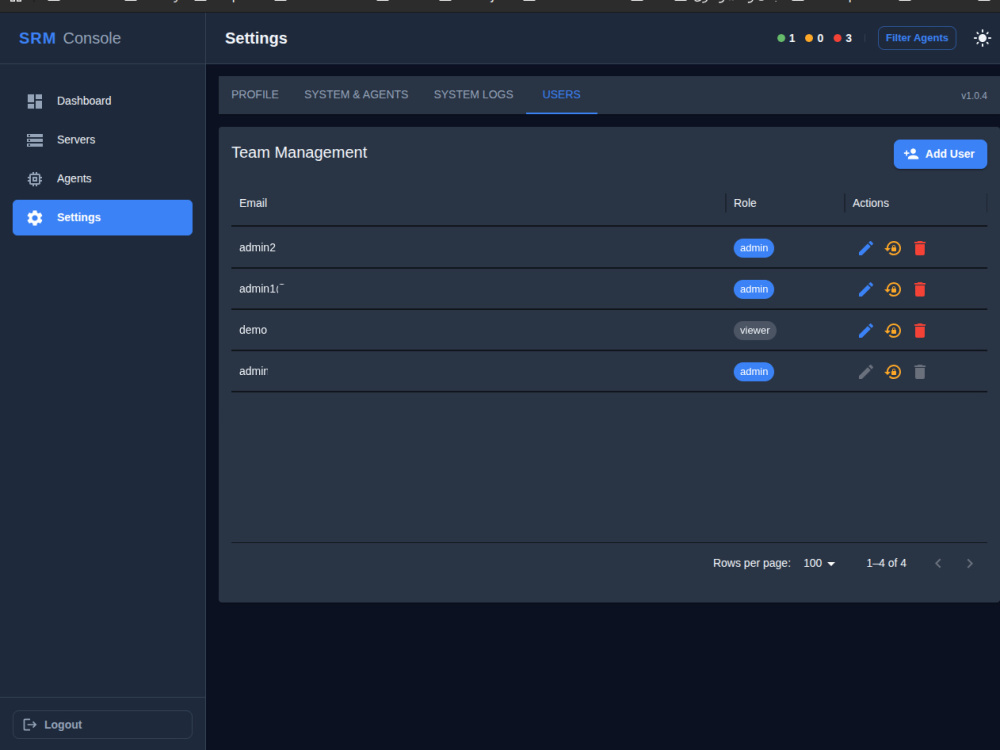Click the admin role badge for admin1
The image size is (1000, 750).
point(754,290)
